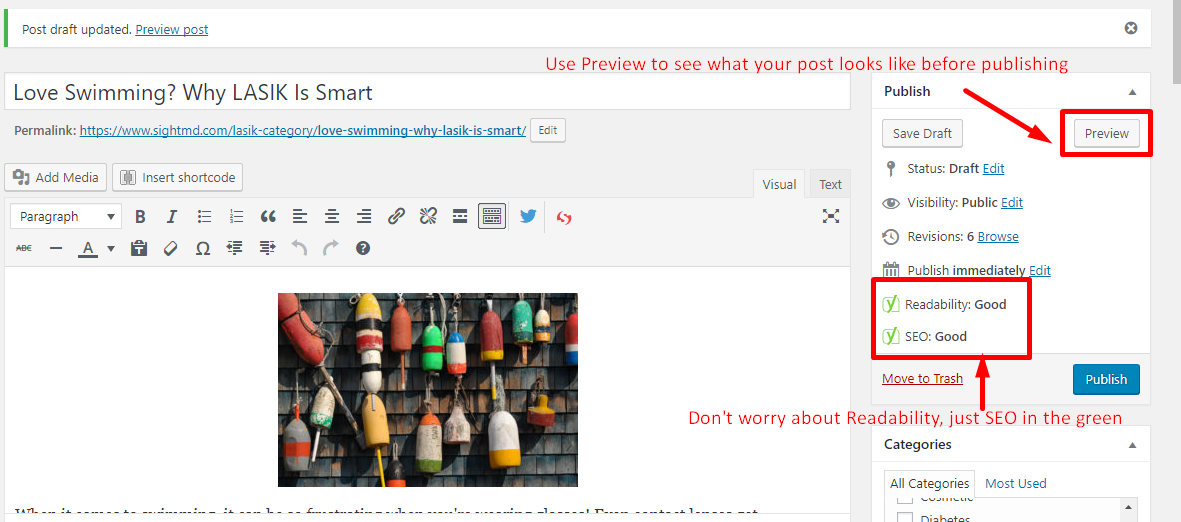Screen dimensions: 1181x522
Task: Browse the post revisions
Action: [x=998, y=237]
